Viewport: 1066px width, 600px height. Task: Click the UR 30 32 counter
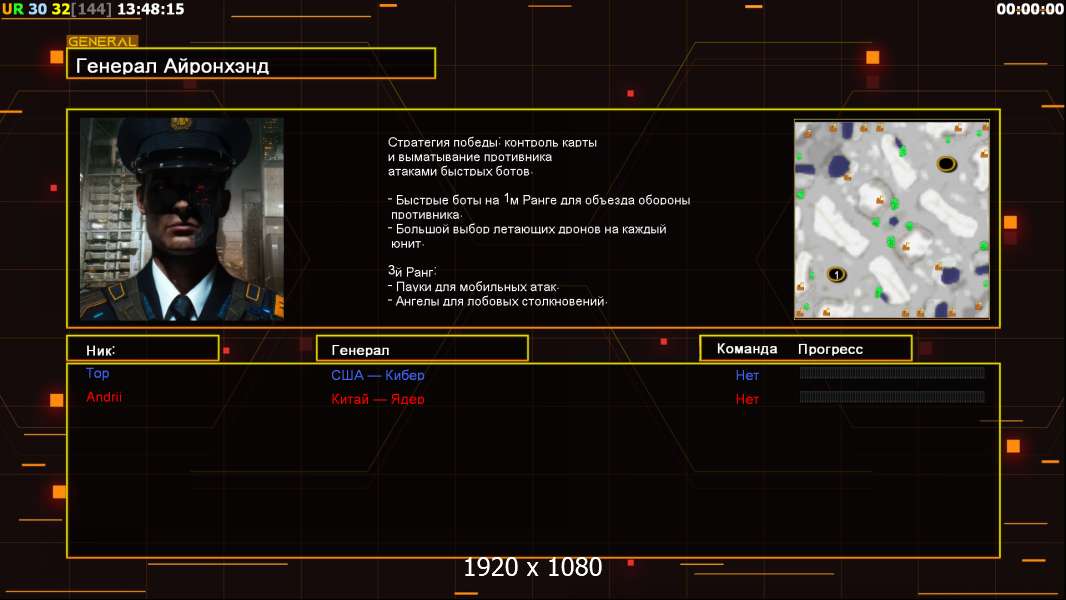tap(35, 9)
